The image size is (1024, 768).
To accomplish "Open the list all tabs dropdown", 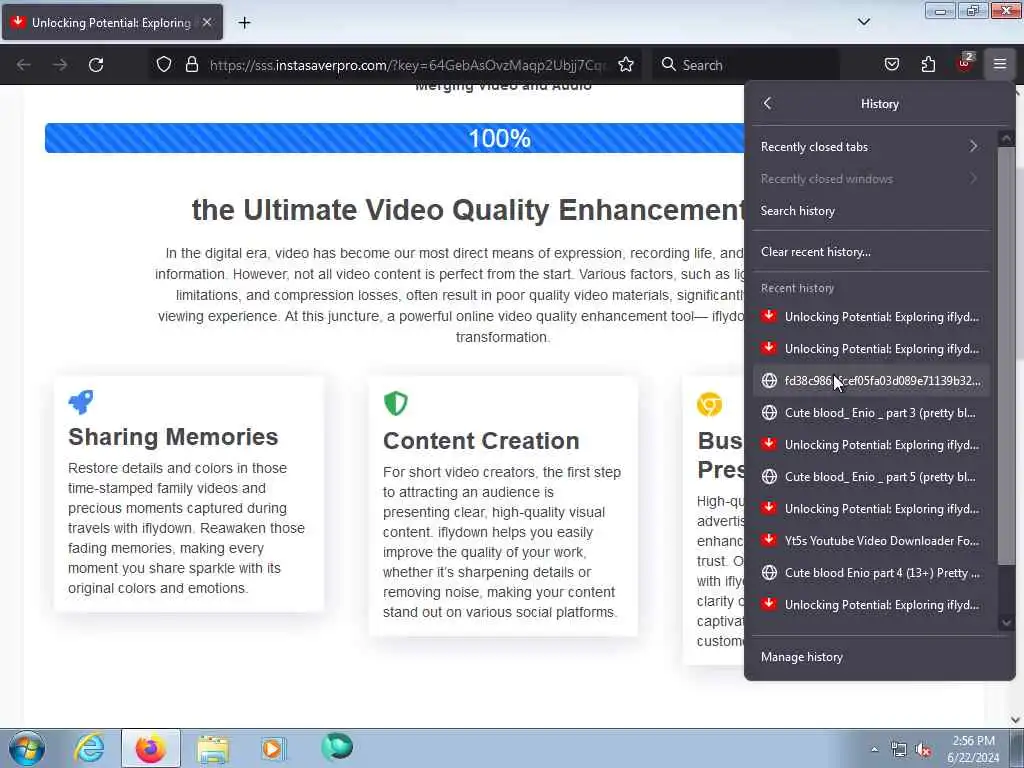I will (864, 22).
